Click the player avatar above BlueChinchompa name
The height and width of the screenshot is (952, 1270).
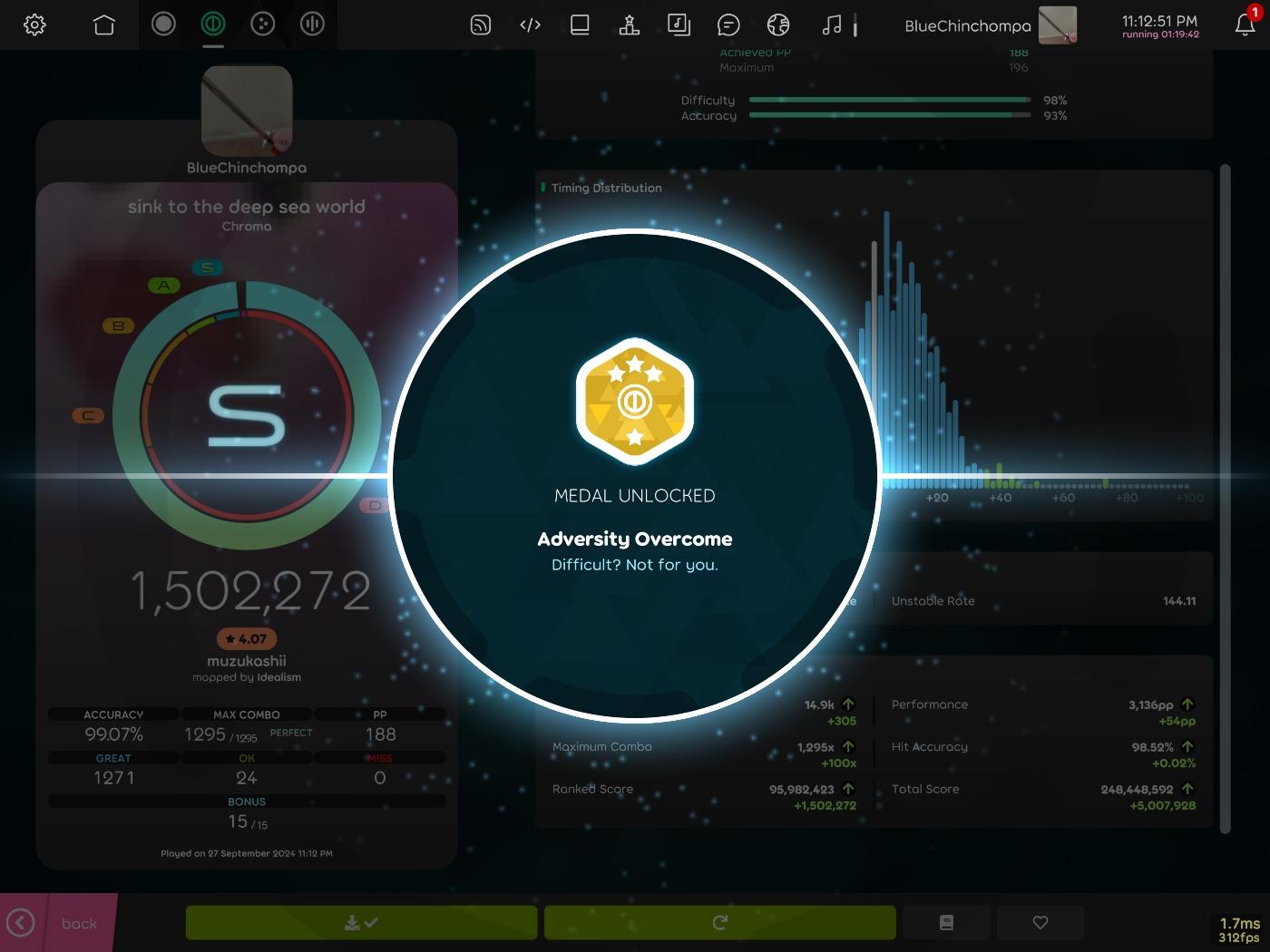click(x=247, y=111)
